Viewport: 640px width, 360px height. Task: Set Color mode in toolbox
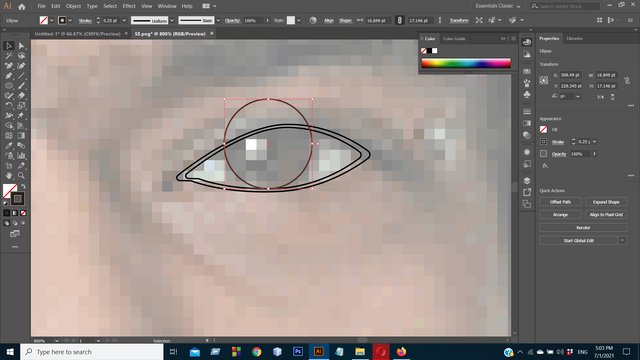click(x=7, y=213)
